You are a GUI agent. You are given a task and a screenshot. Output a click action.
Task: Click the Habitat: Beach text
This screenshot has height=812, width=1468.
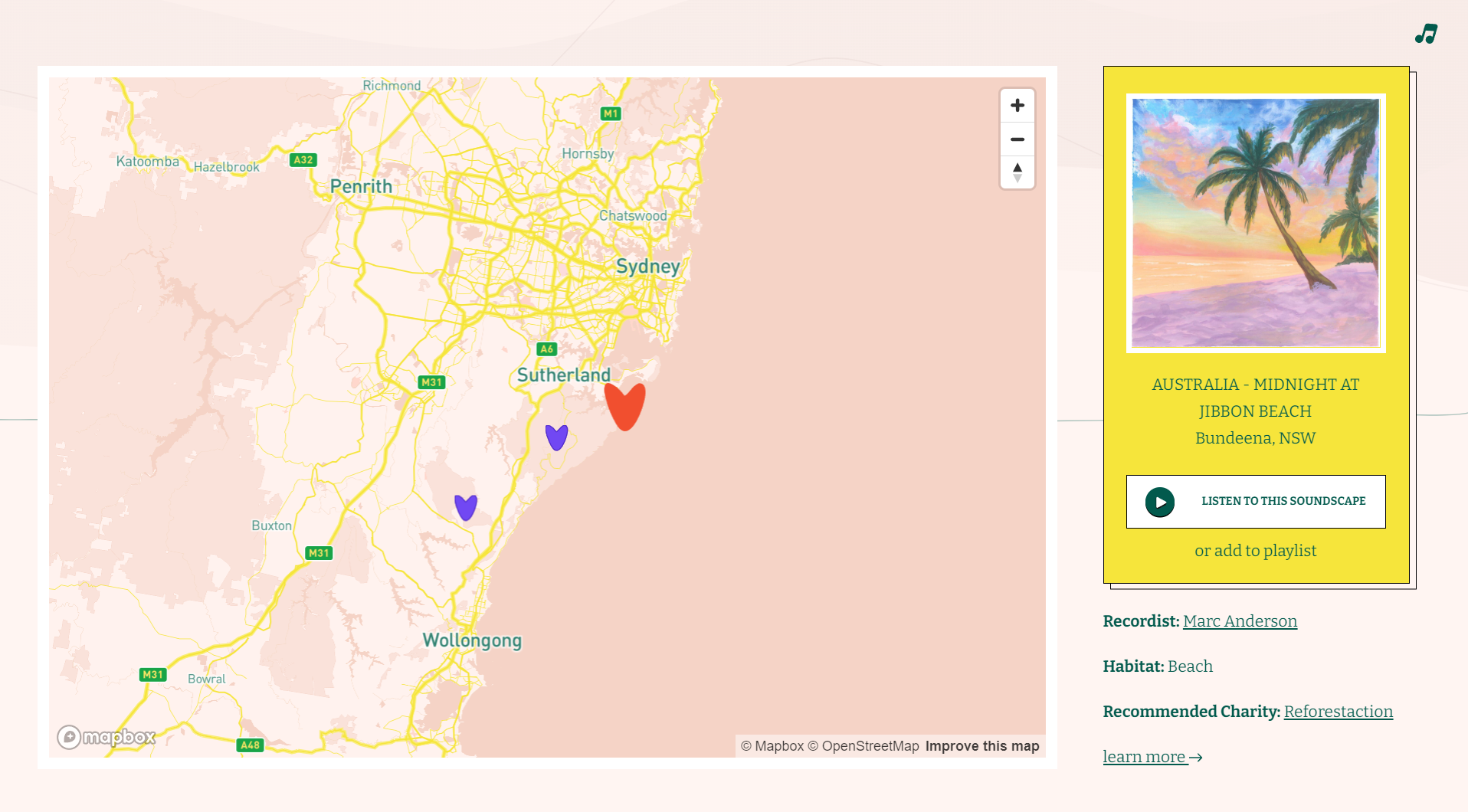point(1158,666)
